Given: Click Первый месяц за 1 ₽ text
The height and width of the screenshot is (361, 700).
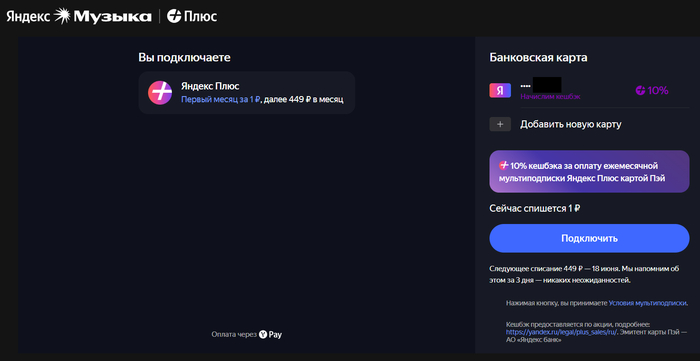Looking at the screenshot, I should coord(221,100).
